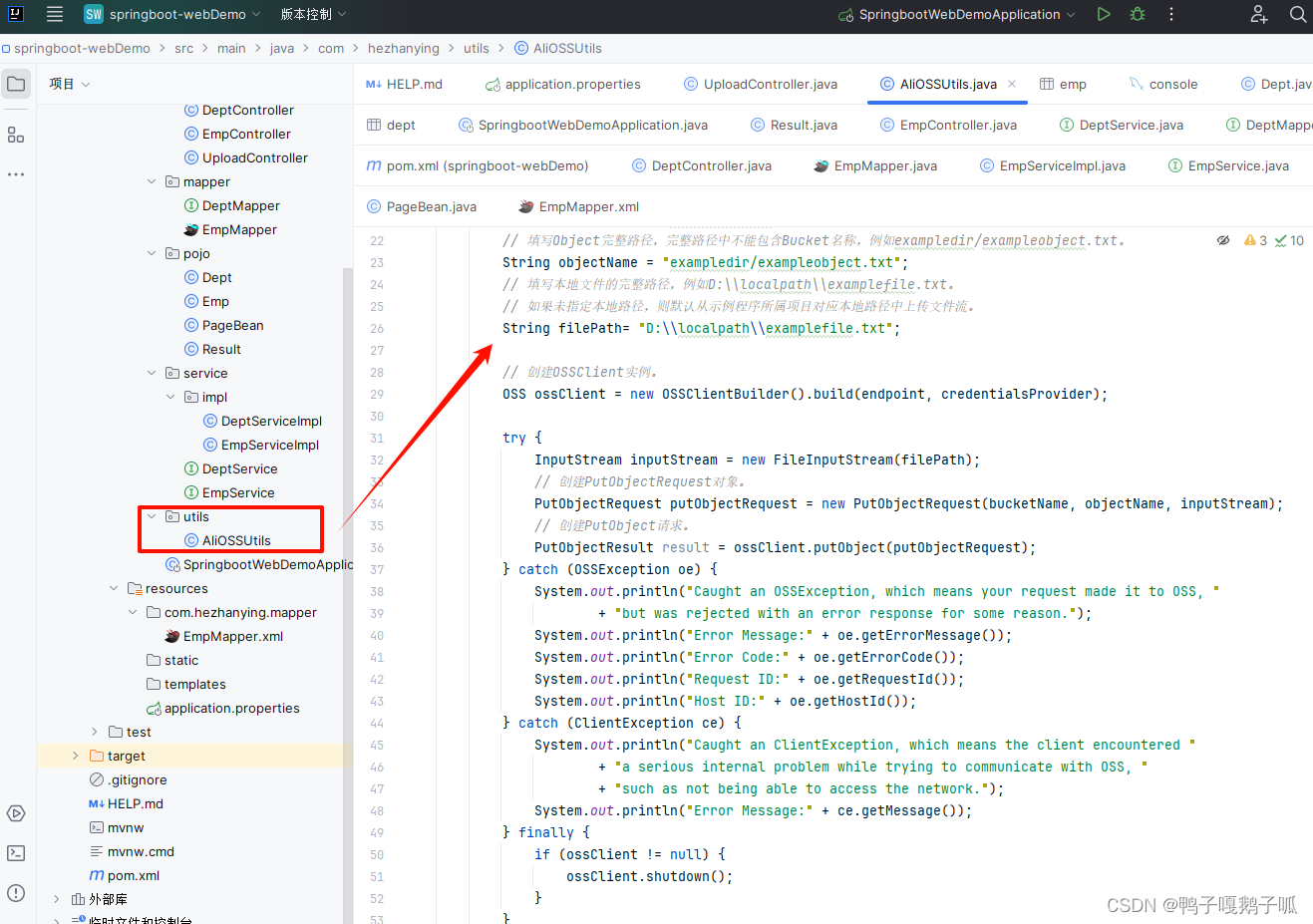
Task: Open the code with me user icon
Action: [x=1259, y=14]
